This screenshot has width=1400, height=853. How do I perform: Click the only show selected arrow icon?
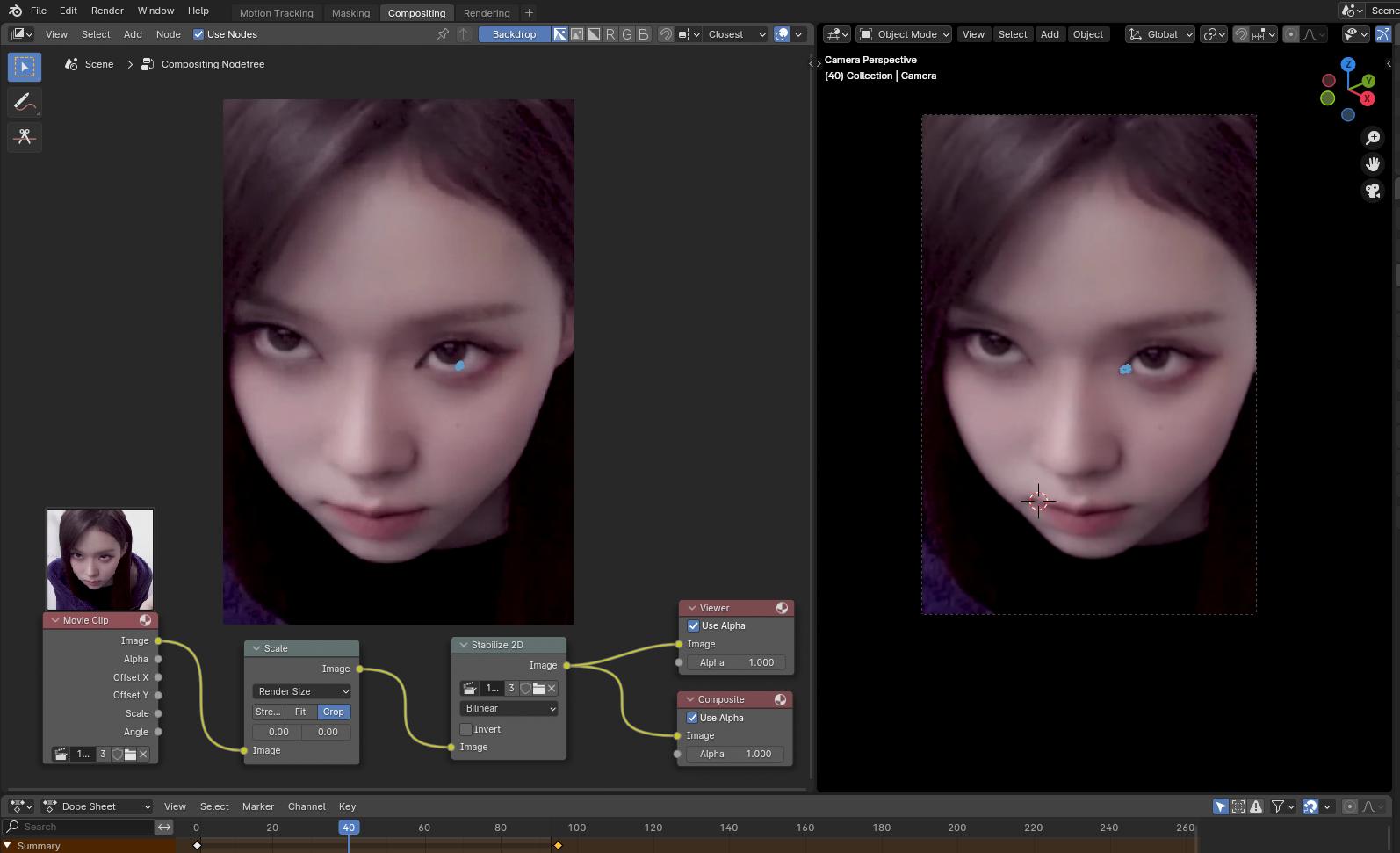point(1221,806)
